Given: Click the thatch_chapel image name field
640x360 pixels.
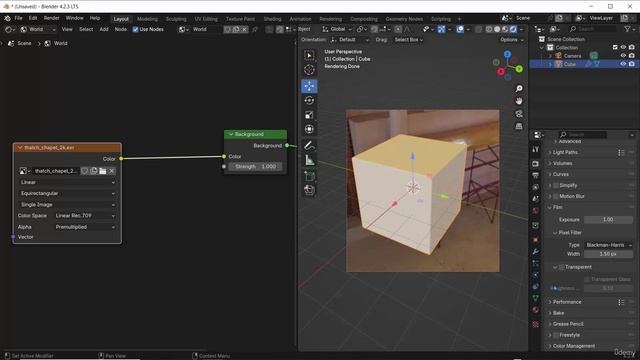Looking at the screenshot, I should click(55, 171).
